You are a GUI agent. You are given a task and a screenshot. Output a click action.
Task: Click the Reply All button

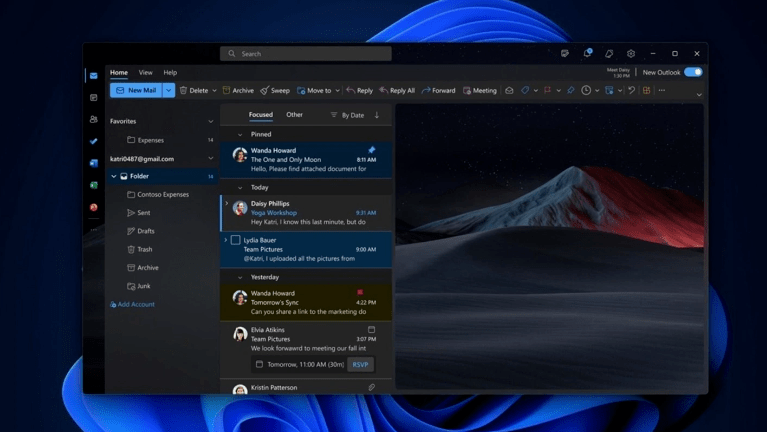(x=397, y=91)
